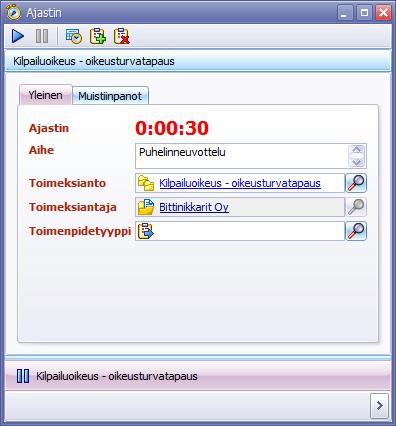Open the calendar clock toolbar icon
The width and height of the screenshot is (396, 426).
(x=74, y=36)
